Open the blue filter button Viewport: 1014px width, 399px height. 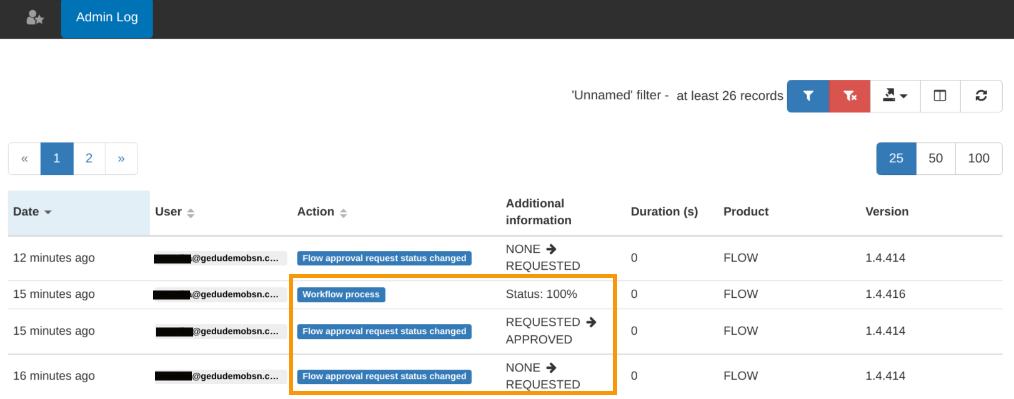(808, 96)
